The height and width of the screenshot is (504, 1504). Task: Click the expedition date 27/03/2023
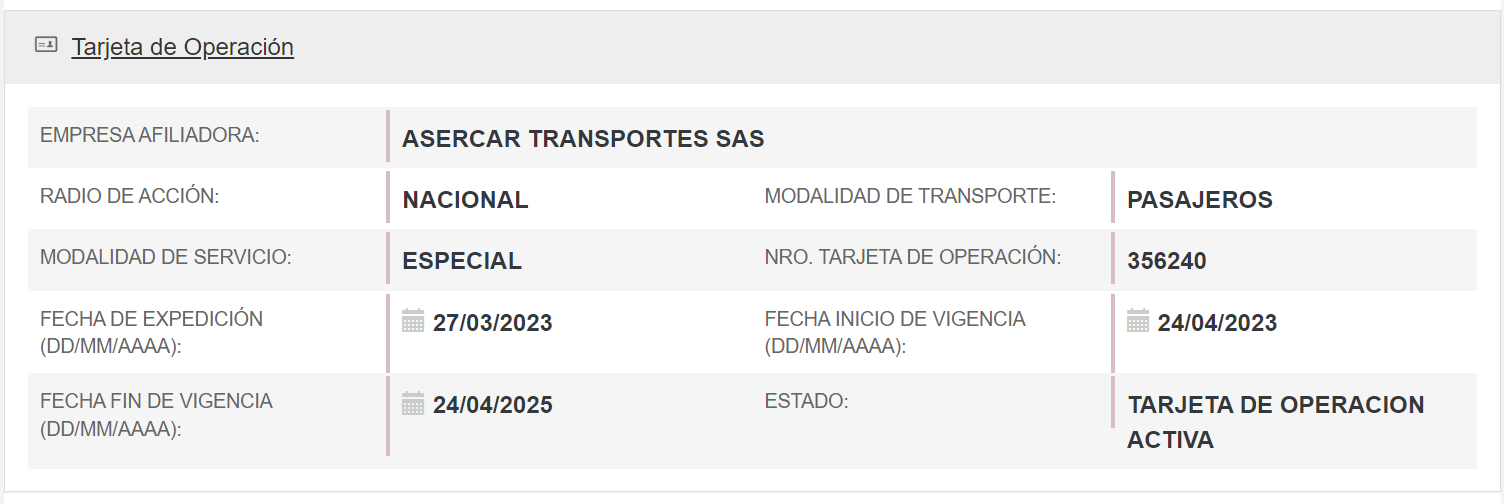pos(492,323)
